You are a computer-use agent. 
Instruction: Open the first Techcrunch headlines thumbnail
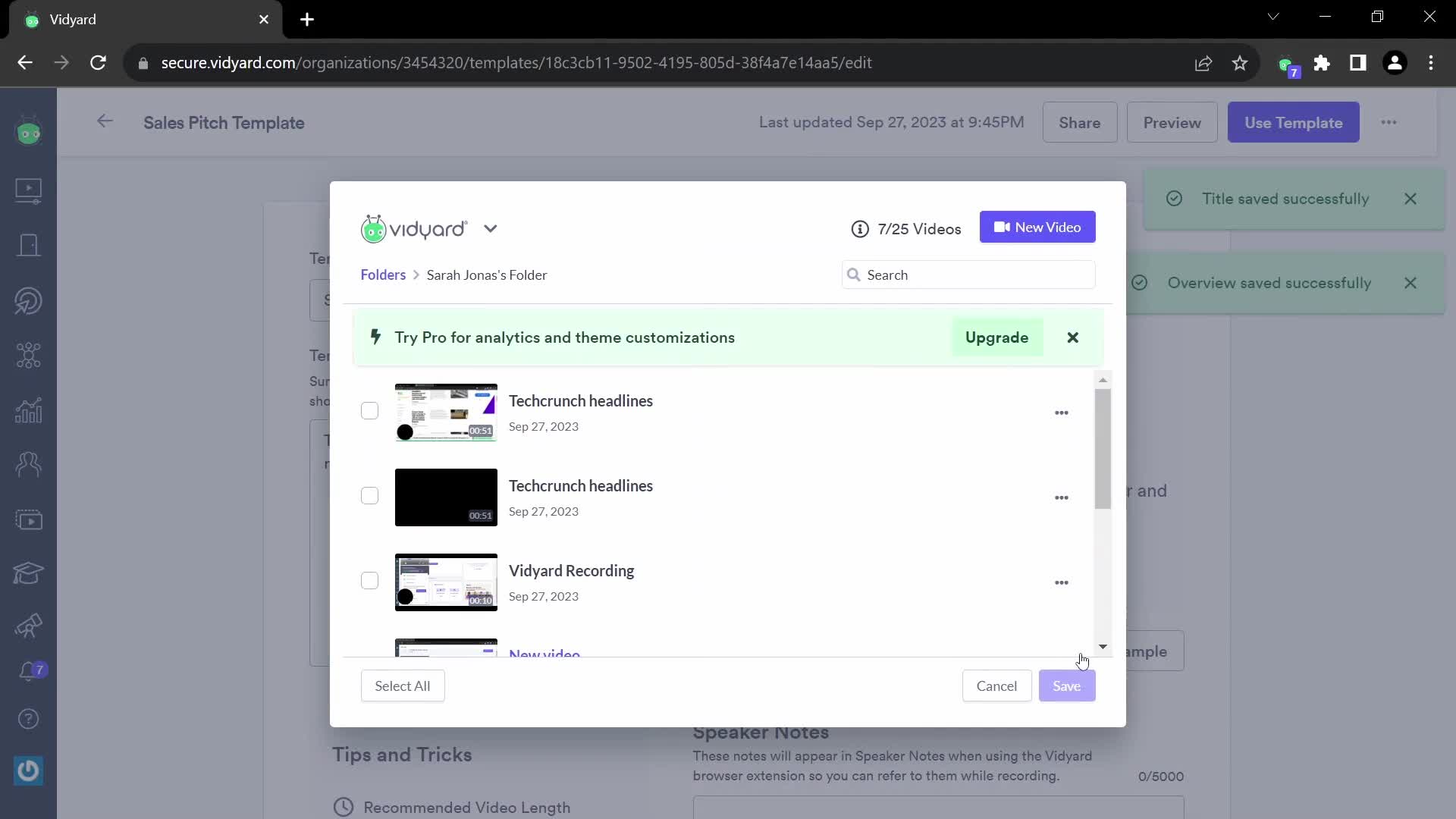tap(446, 413)
